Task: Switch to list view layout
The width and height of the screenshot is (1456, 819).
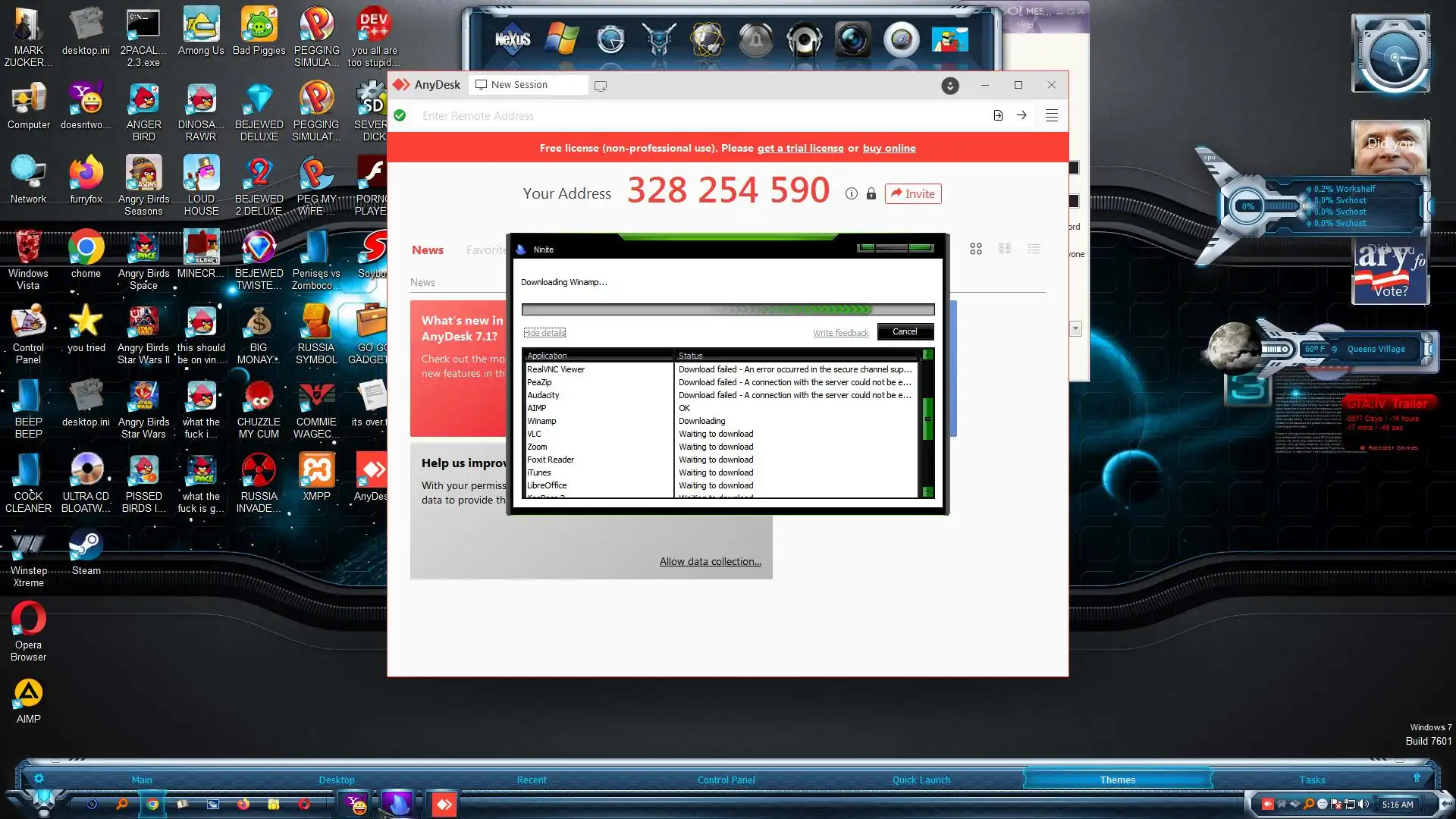Action: point(1034,249)
